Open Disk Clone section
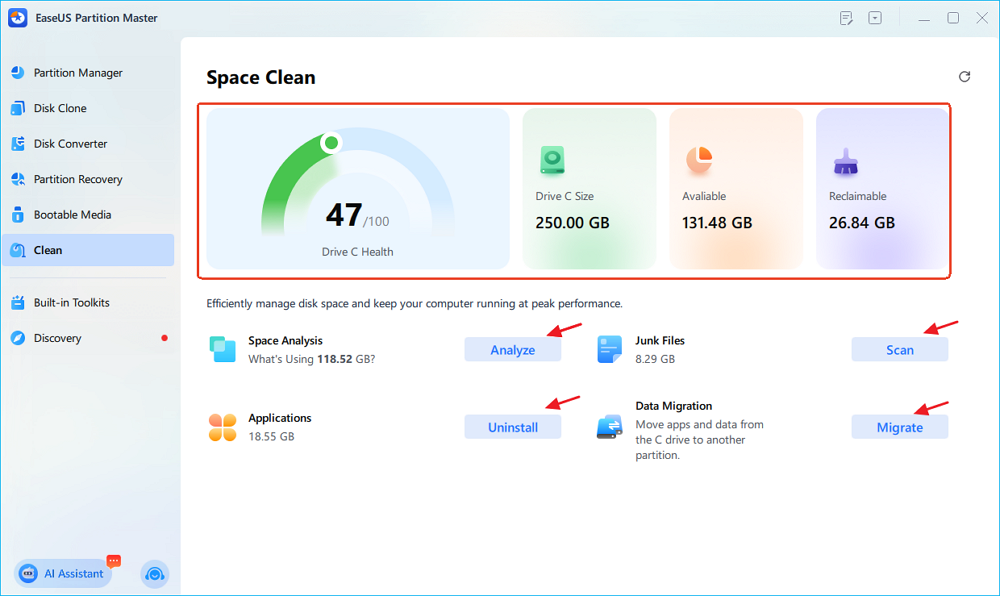The width and height of the screenshot is (1000, 596). point(87,108)
